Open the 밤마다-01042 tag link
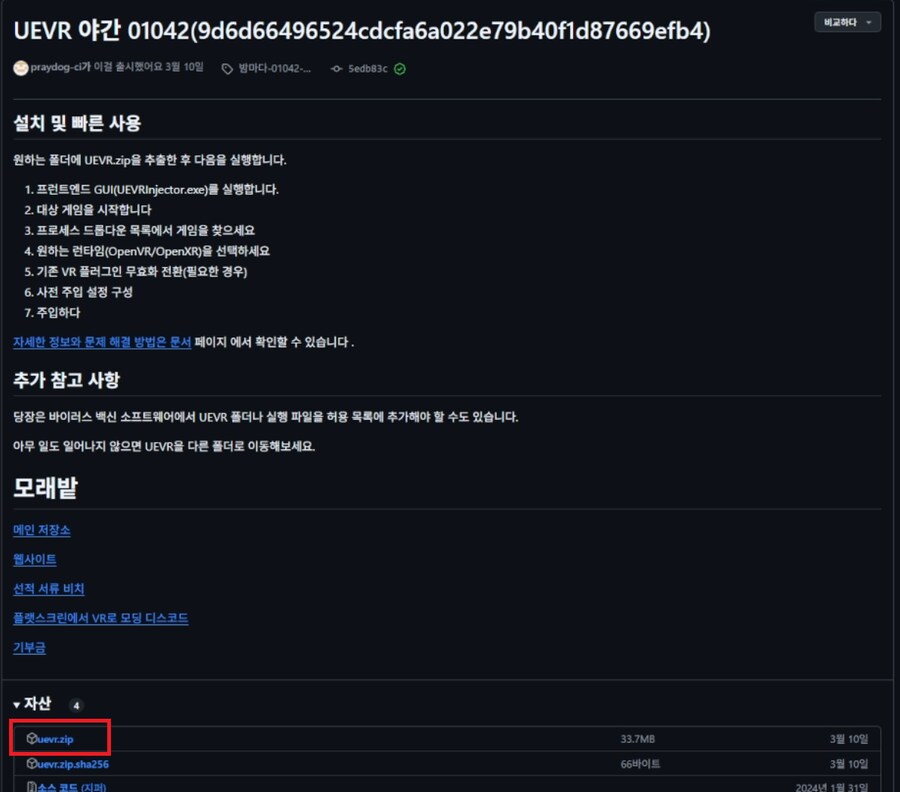 pos(274,69)
